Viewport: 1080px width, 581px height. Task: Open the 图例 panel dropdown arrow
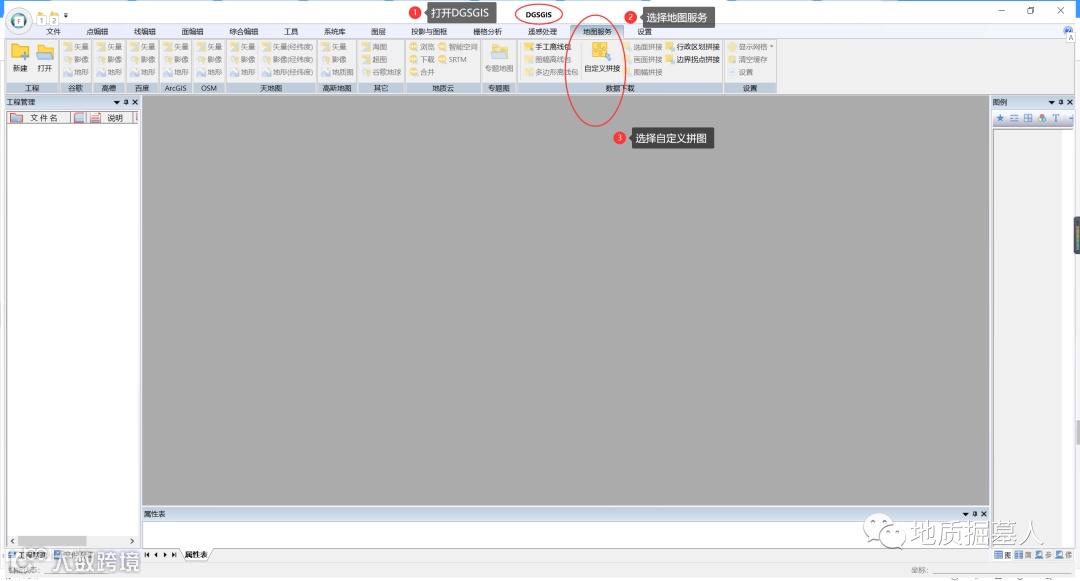(x=1051, y=102)
